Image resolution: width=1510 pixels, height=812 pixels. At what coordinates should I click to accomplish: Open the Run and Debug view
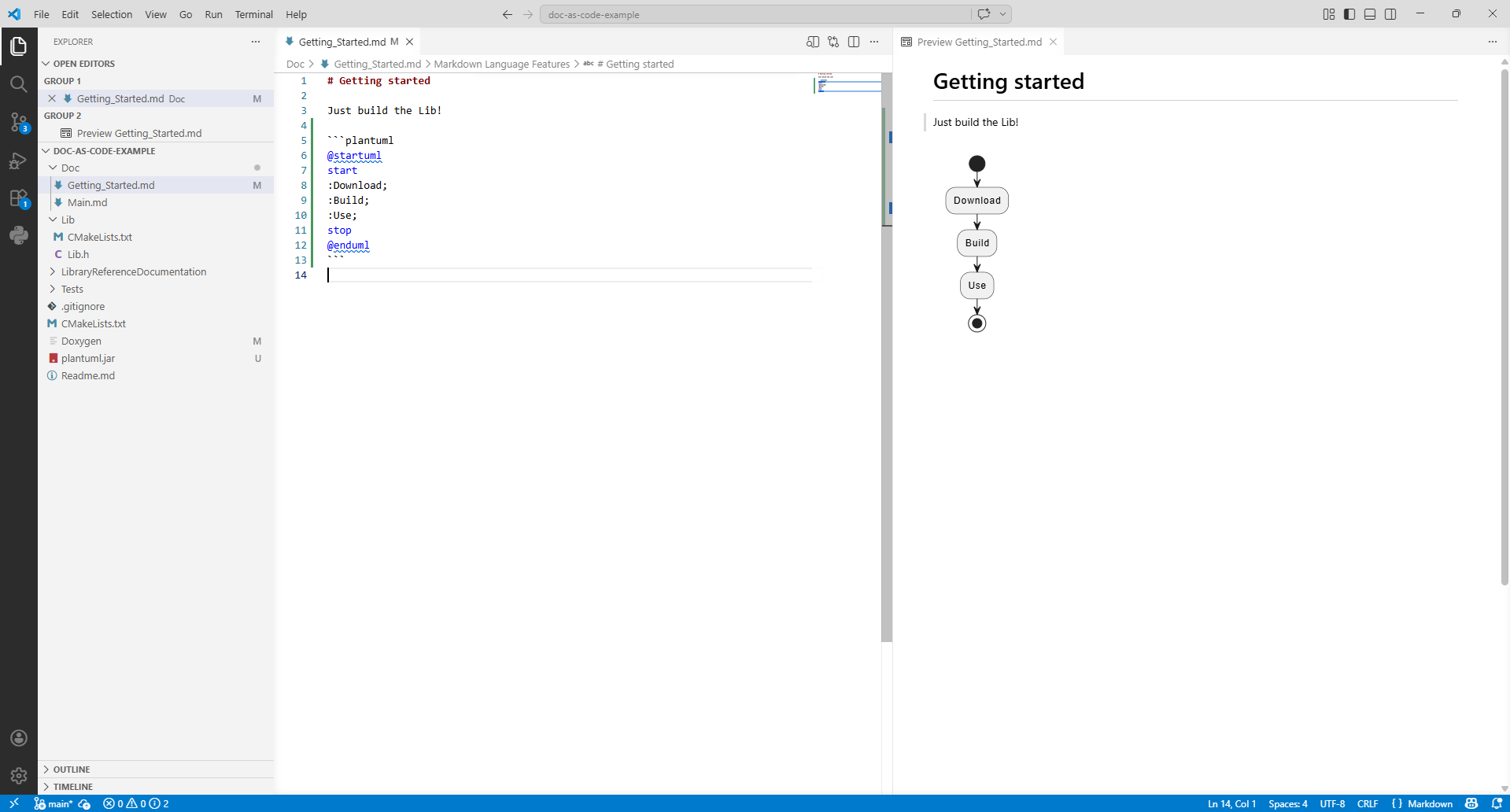click(19, 161)
